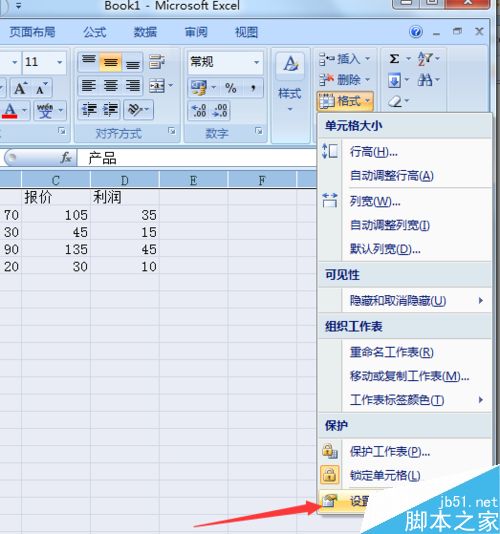Apply comma style

(253, 88)
